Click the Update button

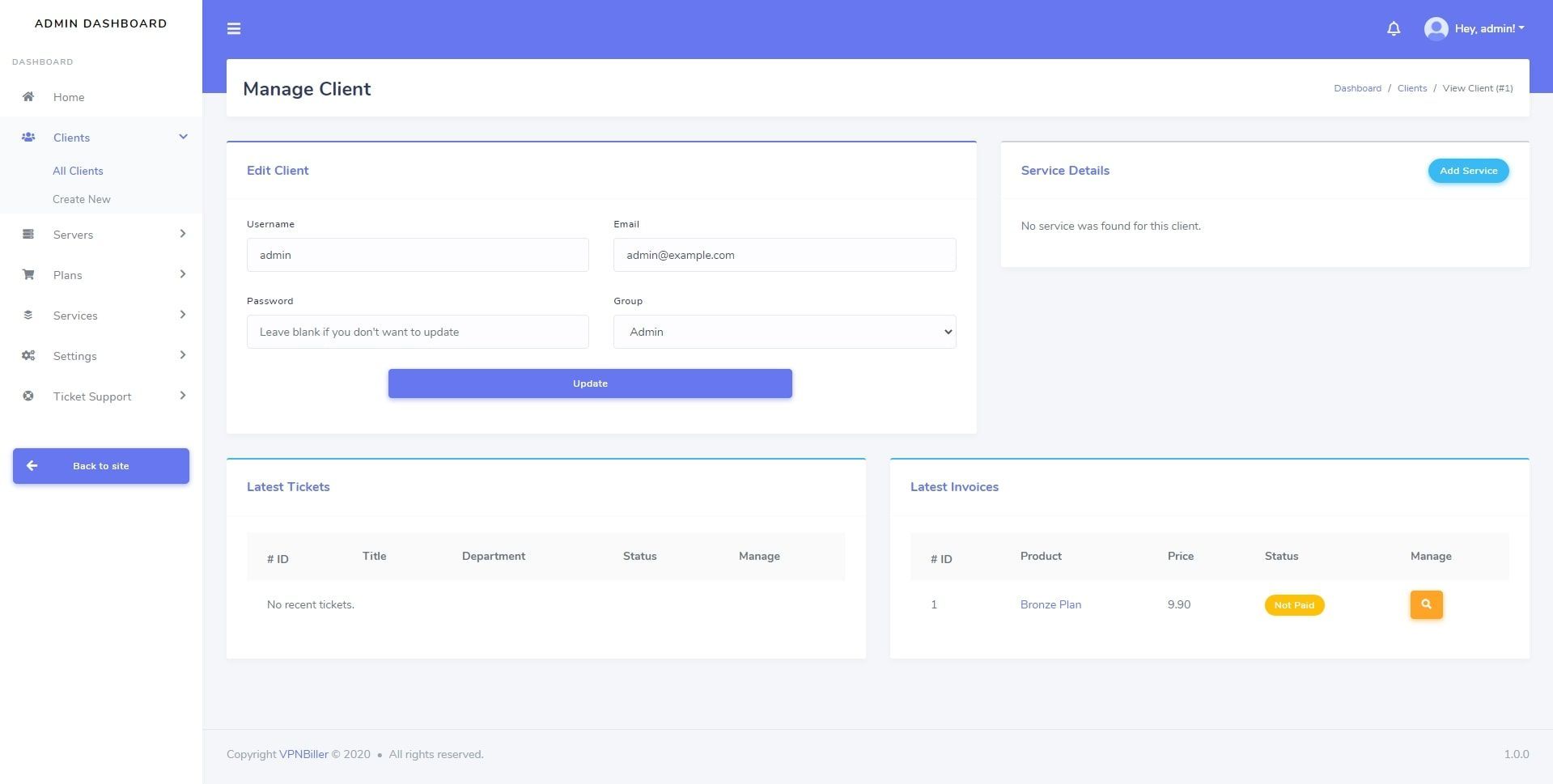[590, 384]
